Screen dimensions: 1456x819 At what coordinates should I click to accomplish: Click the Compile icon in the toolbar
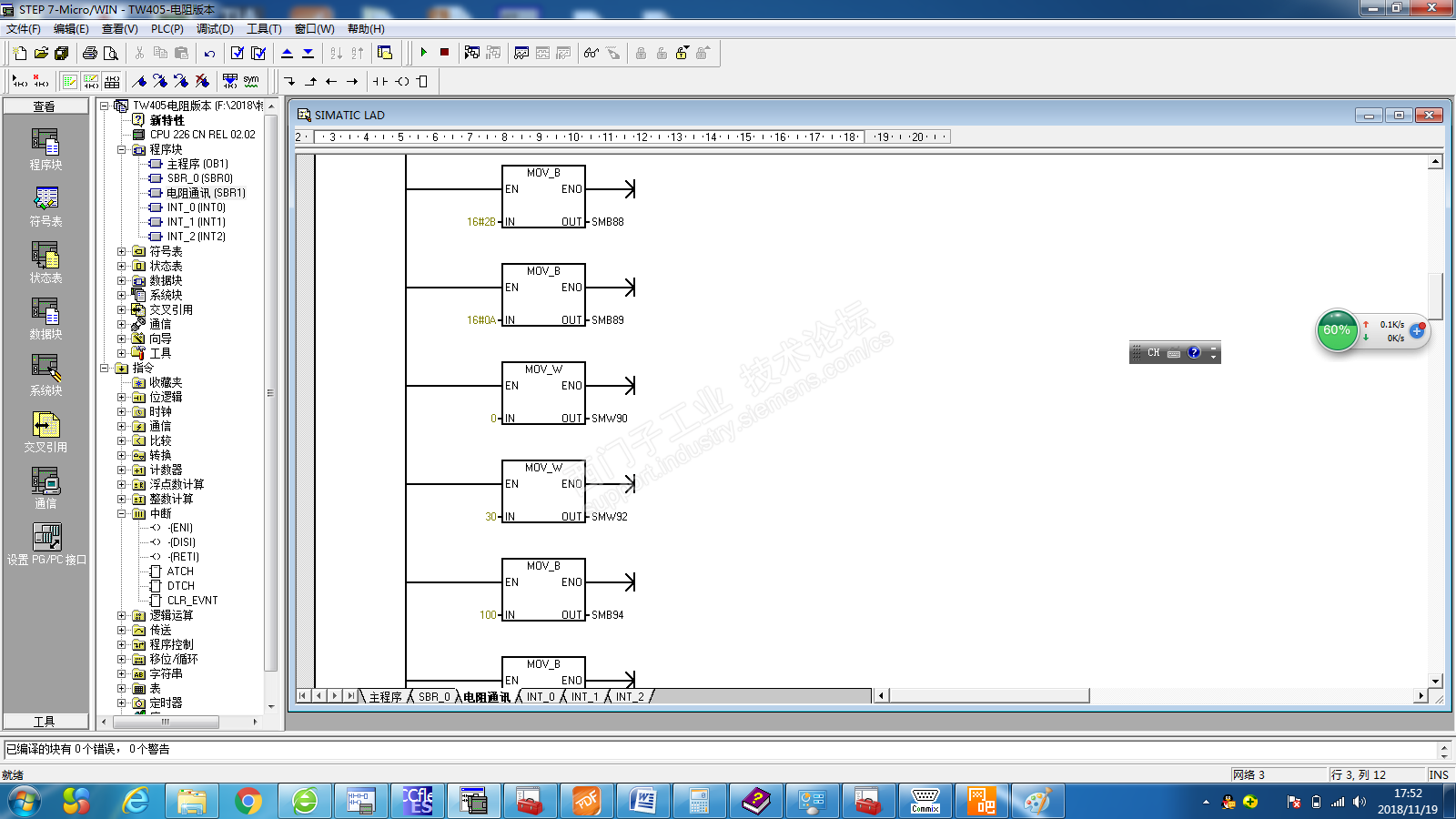(x=238, y=53)
